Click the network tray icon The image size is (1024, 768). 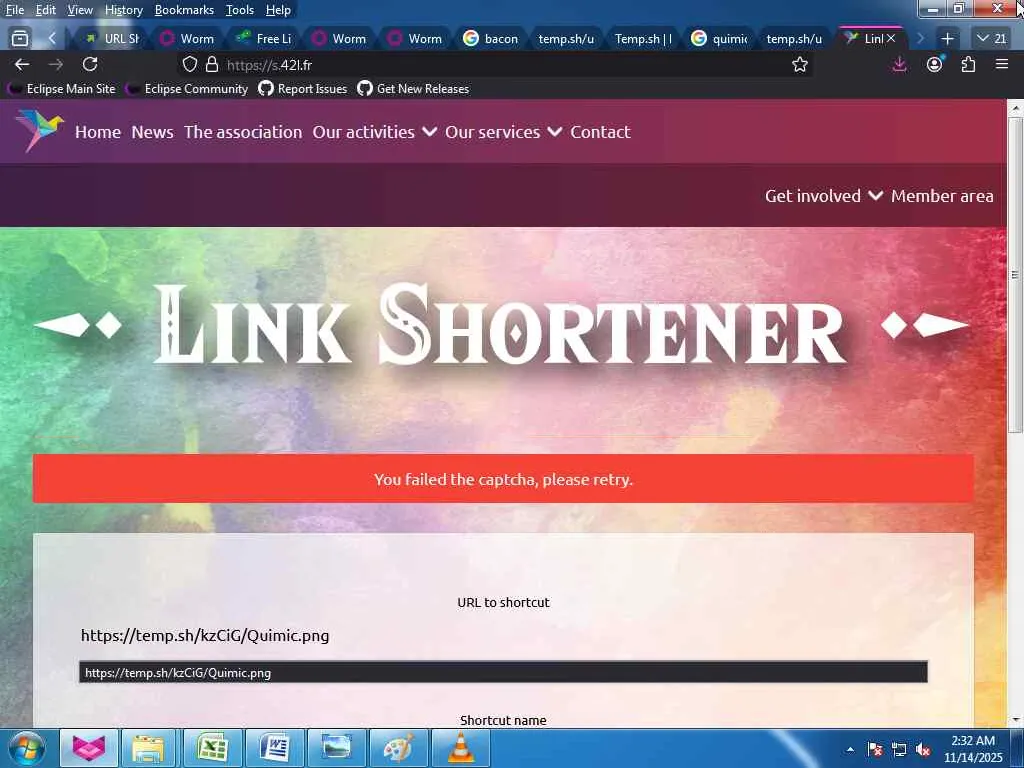coord(899,749)
